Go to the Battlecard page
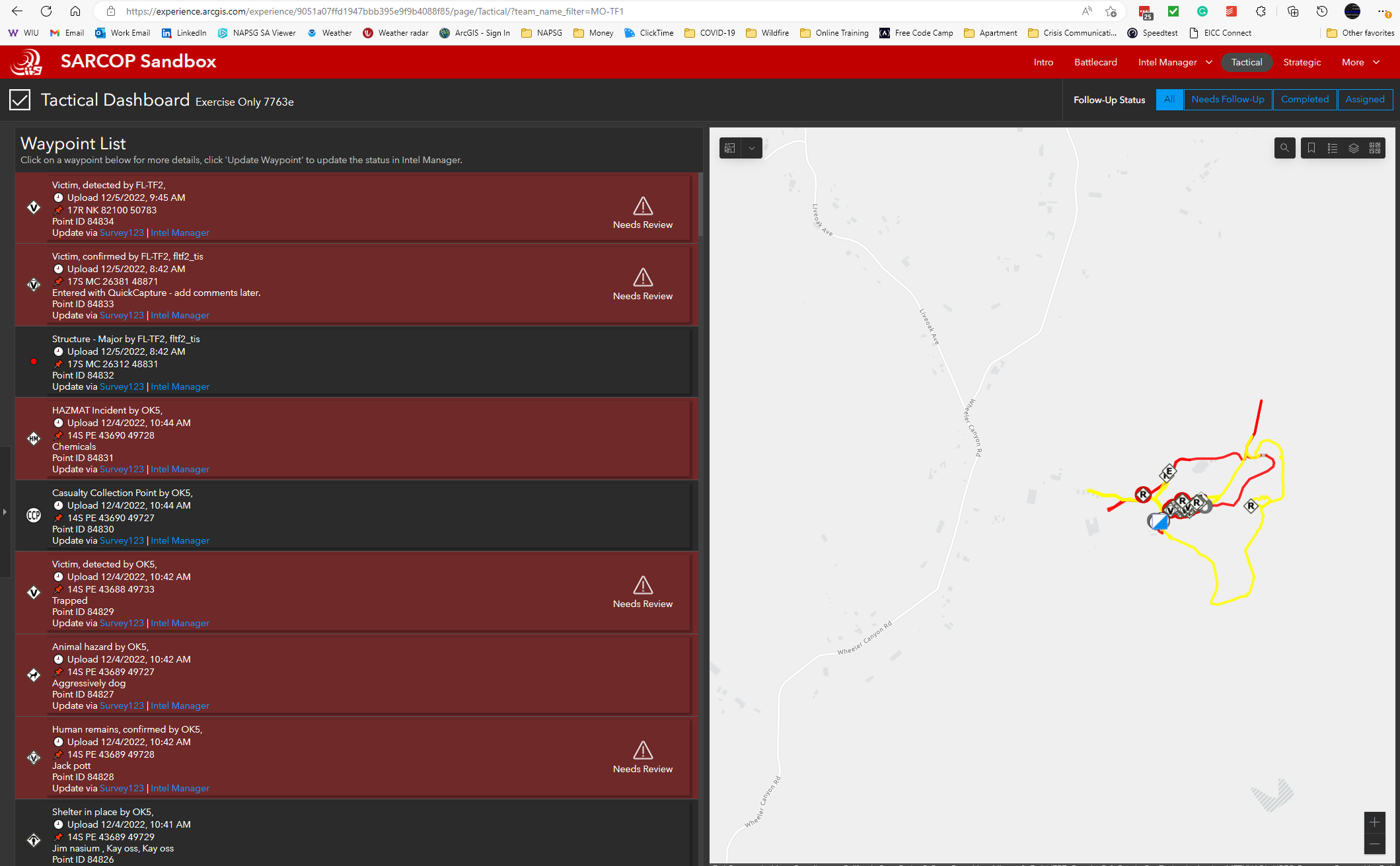The image size is (1400, 866). pyautogui.click(x=1095, y=62)
